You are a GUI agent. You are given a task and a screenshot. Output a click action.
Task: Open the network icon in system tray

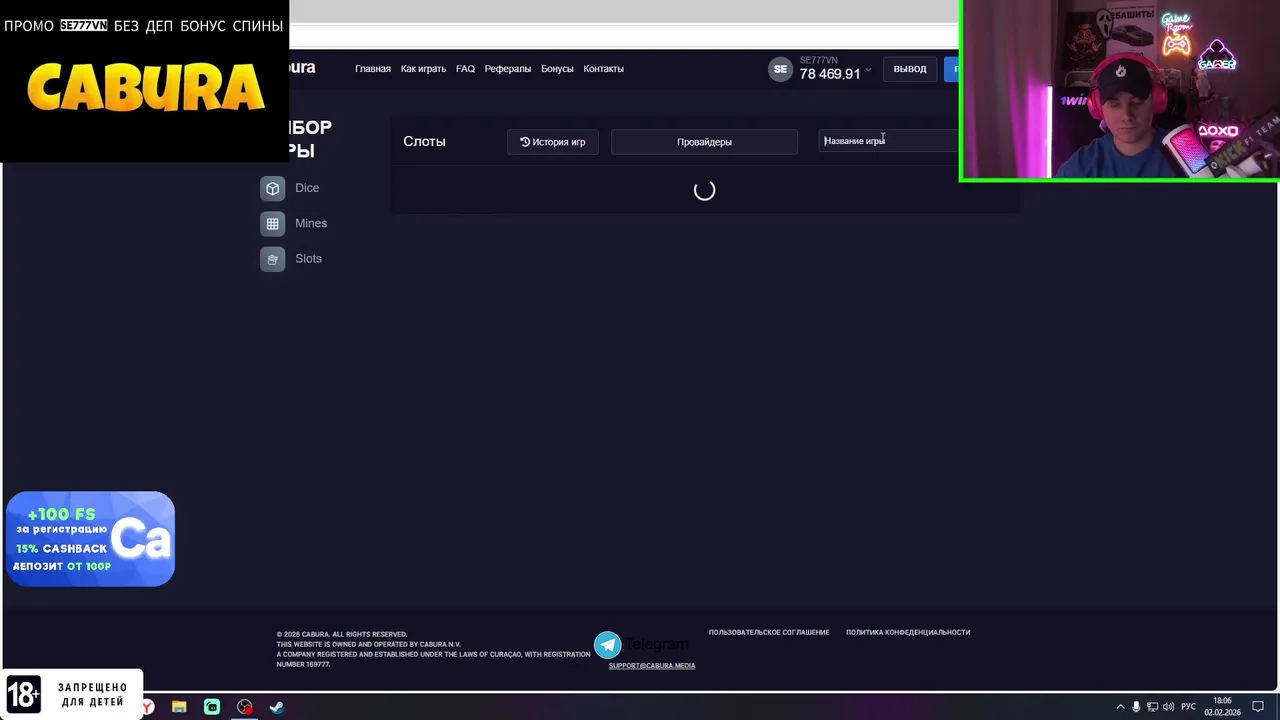pyautogui.click(x=1152, y=707)
